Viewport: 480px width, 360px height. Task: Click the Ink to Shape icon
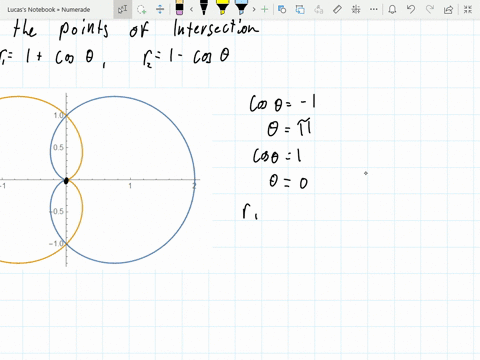coord(300,9)
